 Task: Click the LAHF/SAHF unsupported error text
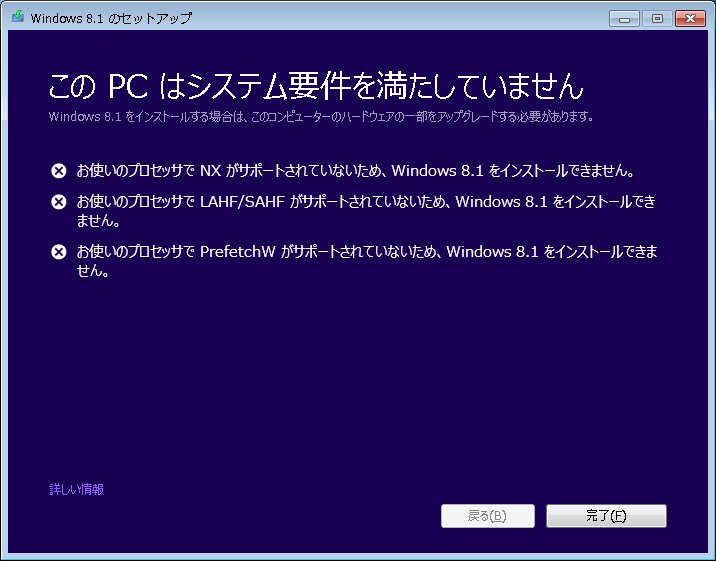[x=366, y=211]
